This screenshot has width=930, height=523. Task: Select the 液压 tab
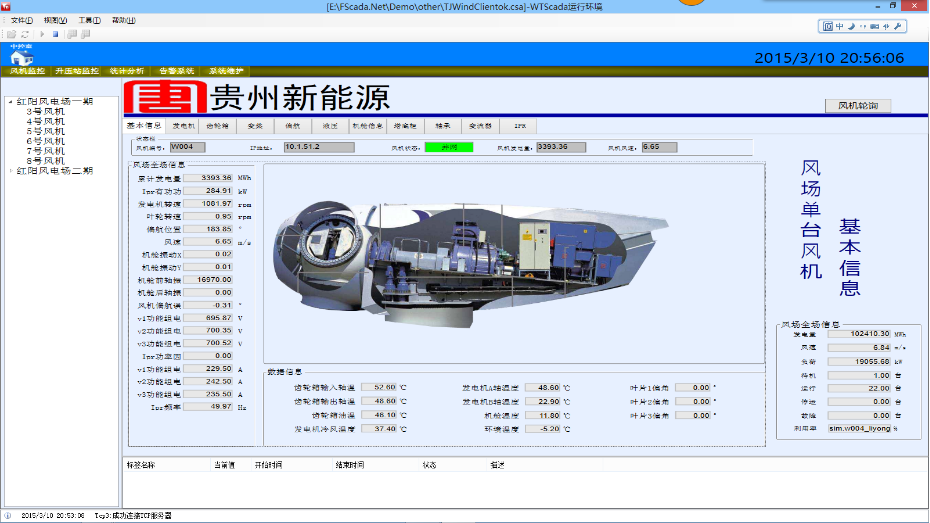click(x=330, y=126)
